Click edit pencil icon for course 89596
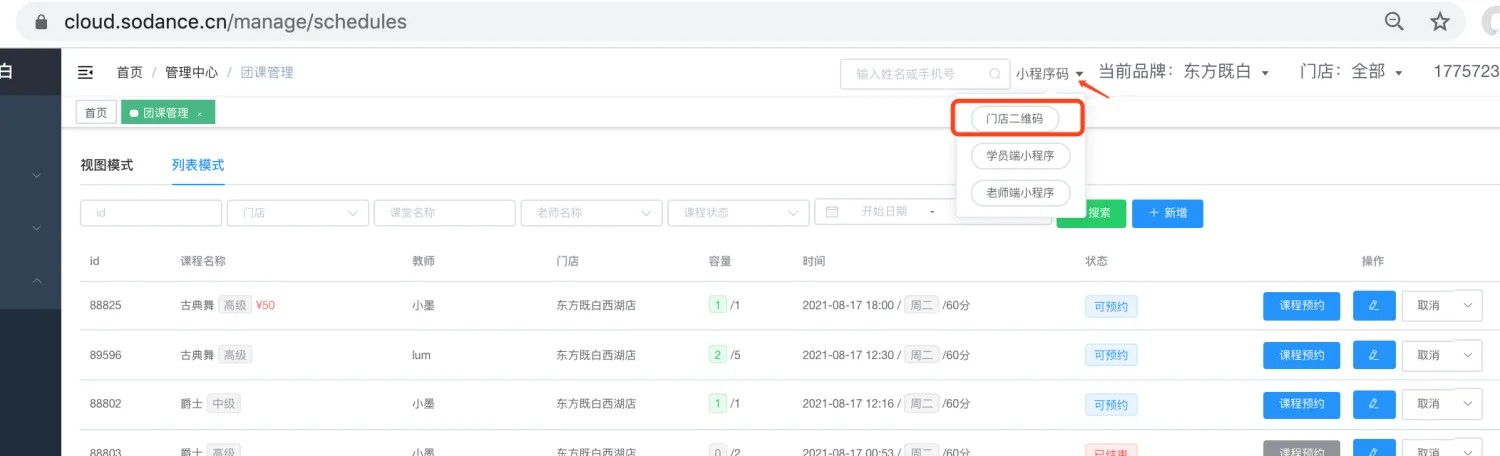This screenshot has height=456, width=1500. (x=1374, y=355)
